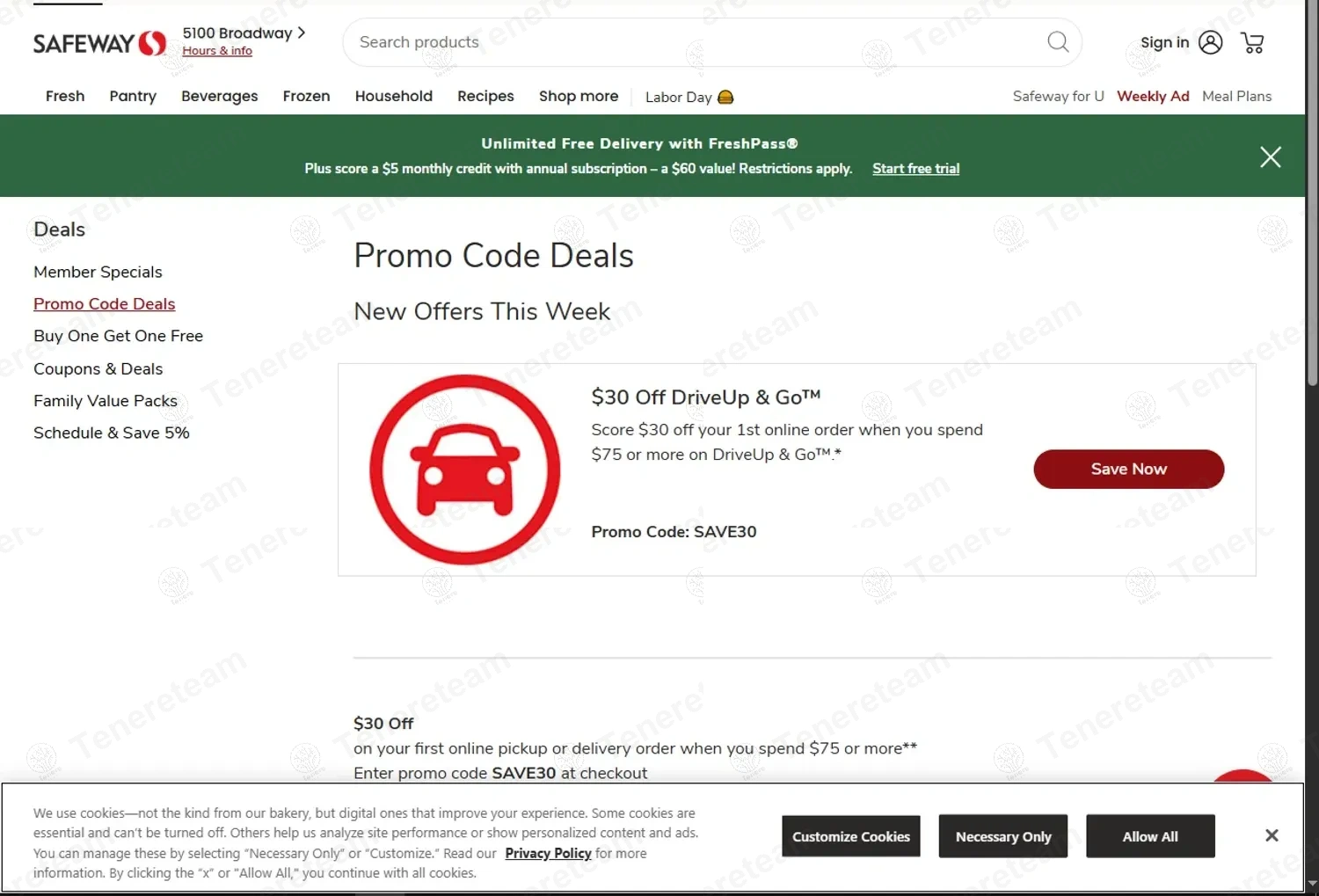Viewport: 1319px width, 896px height.
Task: Open the shopping cart icon
Action: pyautogui.click(x=1252, y=42)
